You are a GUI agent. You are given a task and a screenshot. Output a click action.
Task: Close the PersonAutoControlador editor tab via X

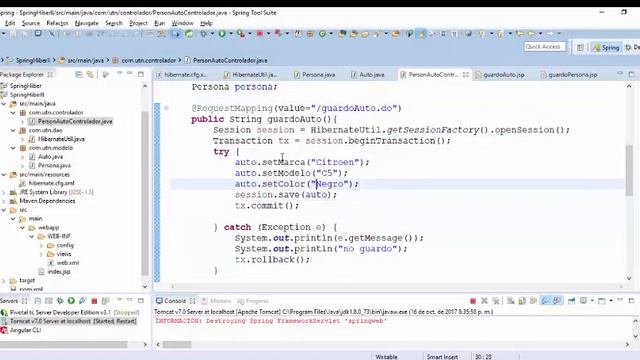pyautogui.click(x=466, y=75)
